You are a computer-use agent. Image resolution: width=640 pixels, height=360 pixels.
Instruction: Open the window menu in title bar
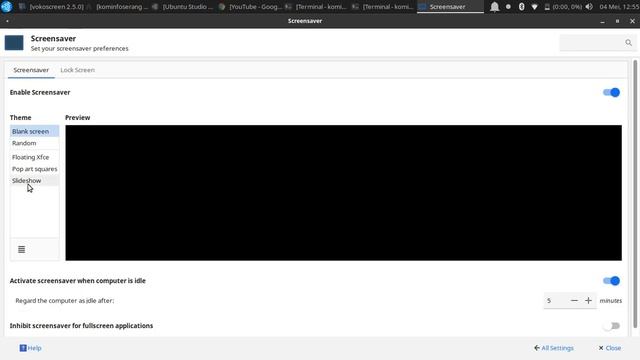(7, 21)
